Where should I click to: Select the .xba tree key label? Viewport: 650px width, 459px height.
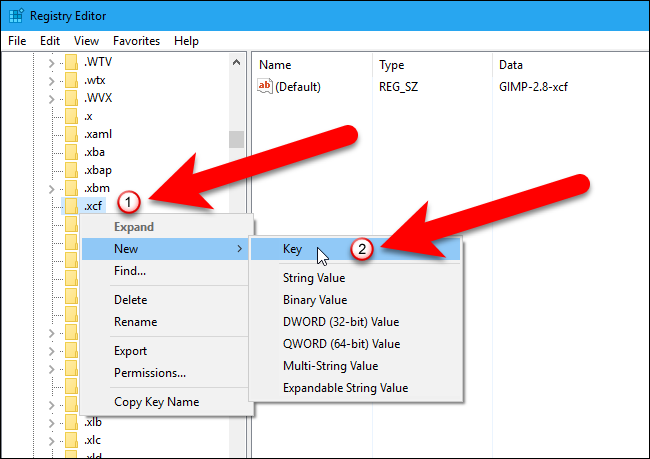click(x=95, y=152)
